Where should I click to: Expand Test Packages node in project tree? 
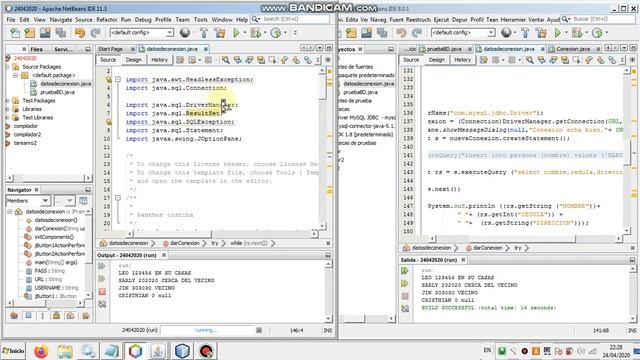click(7, 100)
